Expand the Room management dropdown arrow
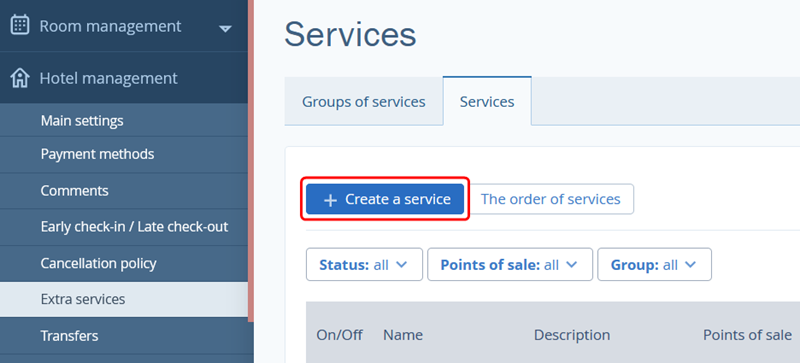 pyautogui.click(x=225, y=29)
